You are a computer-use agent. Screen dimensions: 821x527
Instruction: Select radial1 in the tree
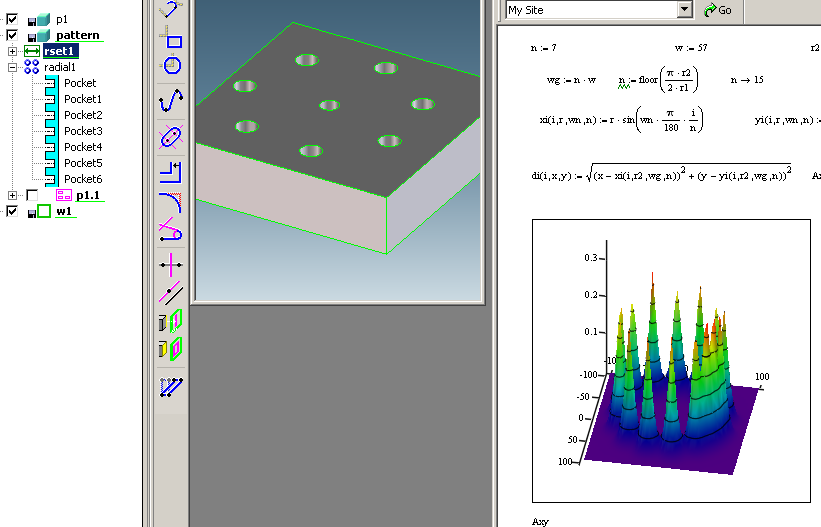(x=60, y=67)
